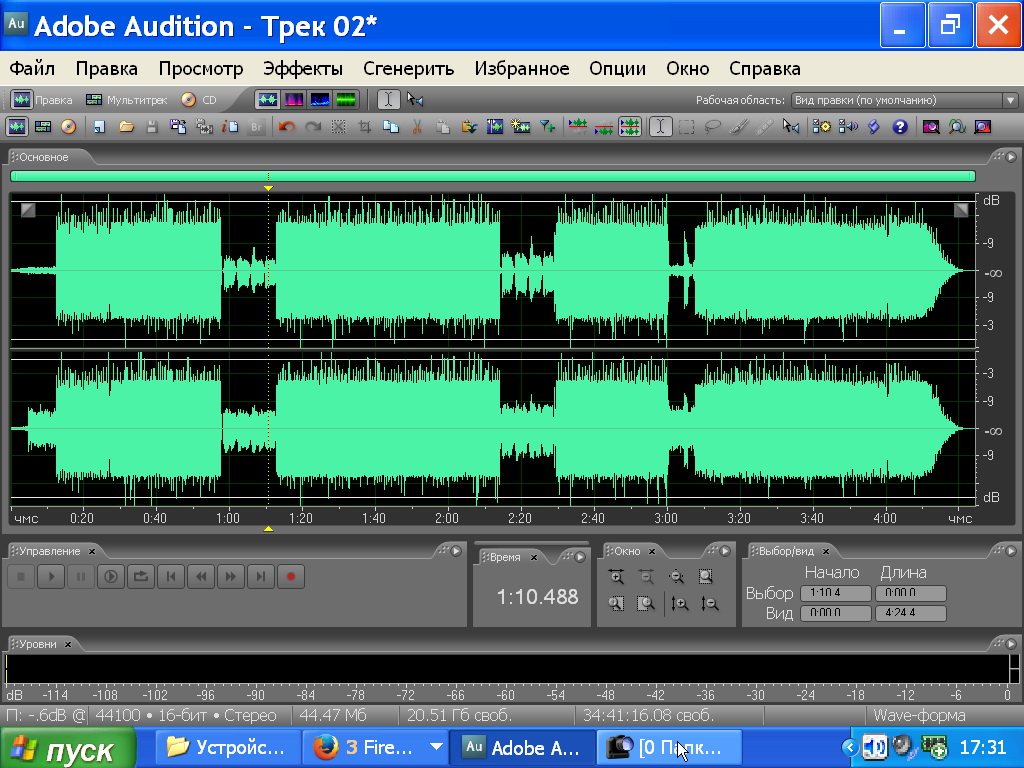
Task: Open the Опции menu
Action: [617, 69]
